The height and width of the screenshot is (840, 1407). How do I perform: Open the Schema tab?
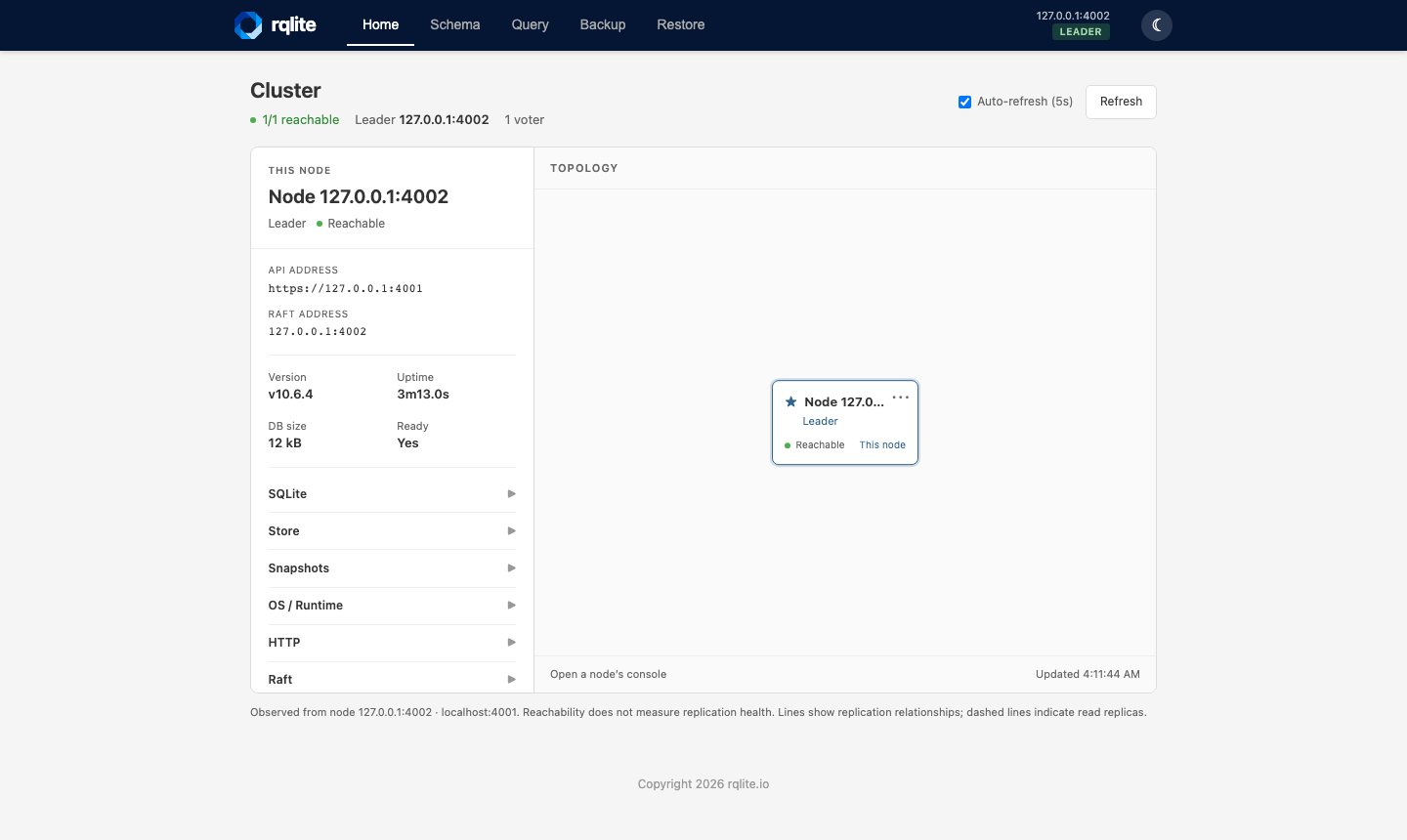[455, 25]
